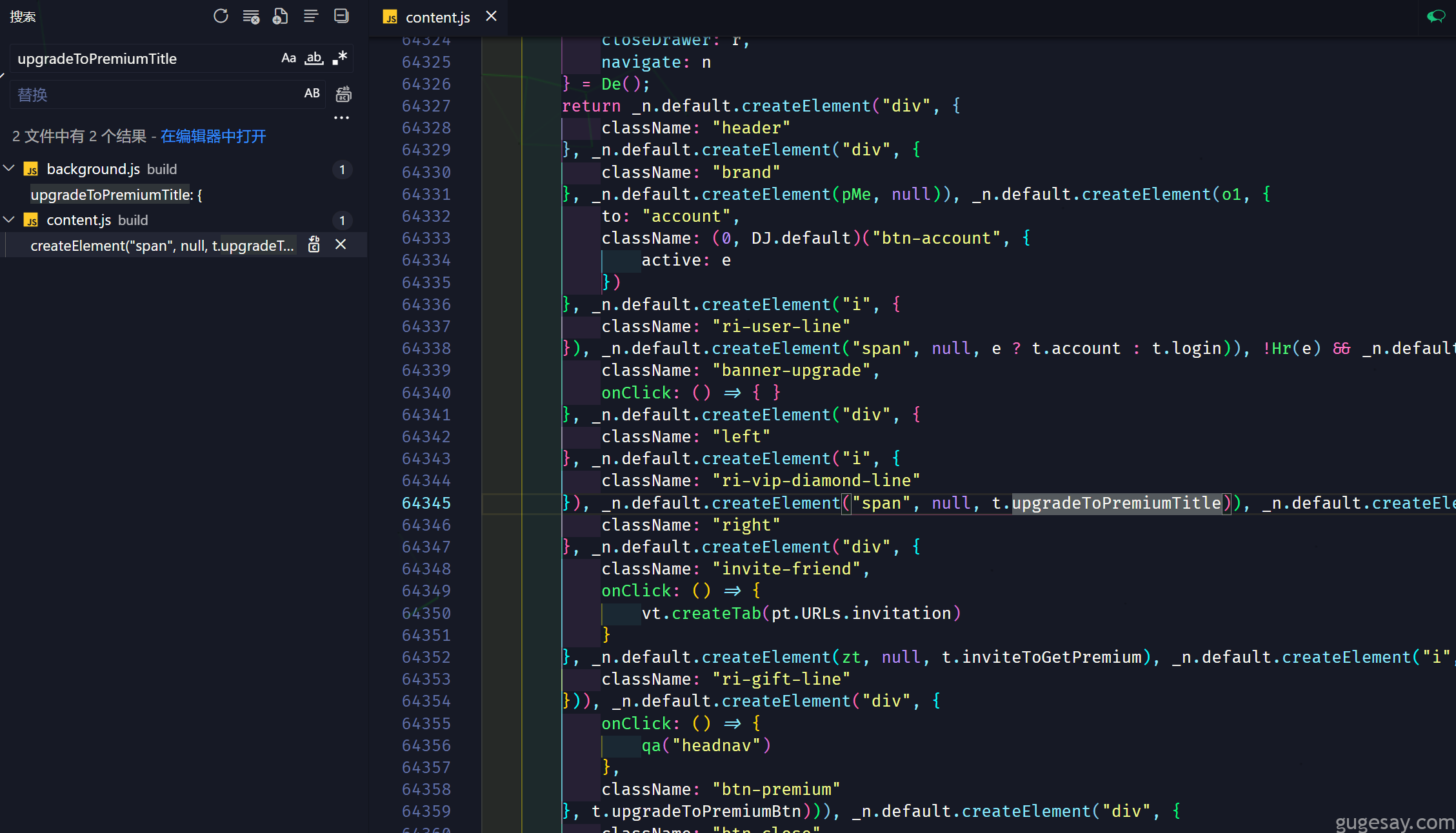Click qa("headnav") call
Screen dimensions: 1456x833
point(706,746)
